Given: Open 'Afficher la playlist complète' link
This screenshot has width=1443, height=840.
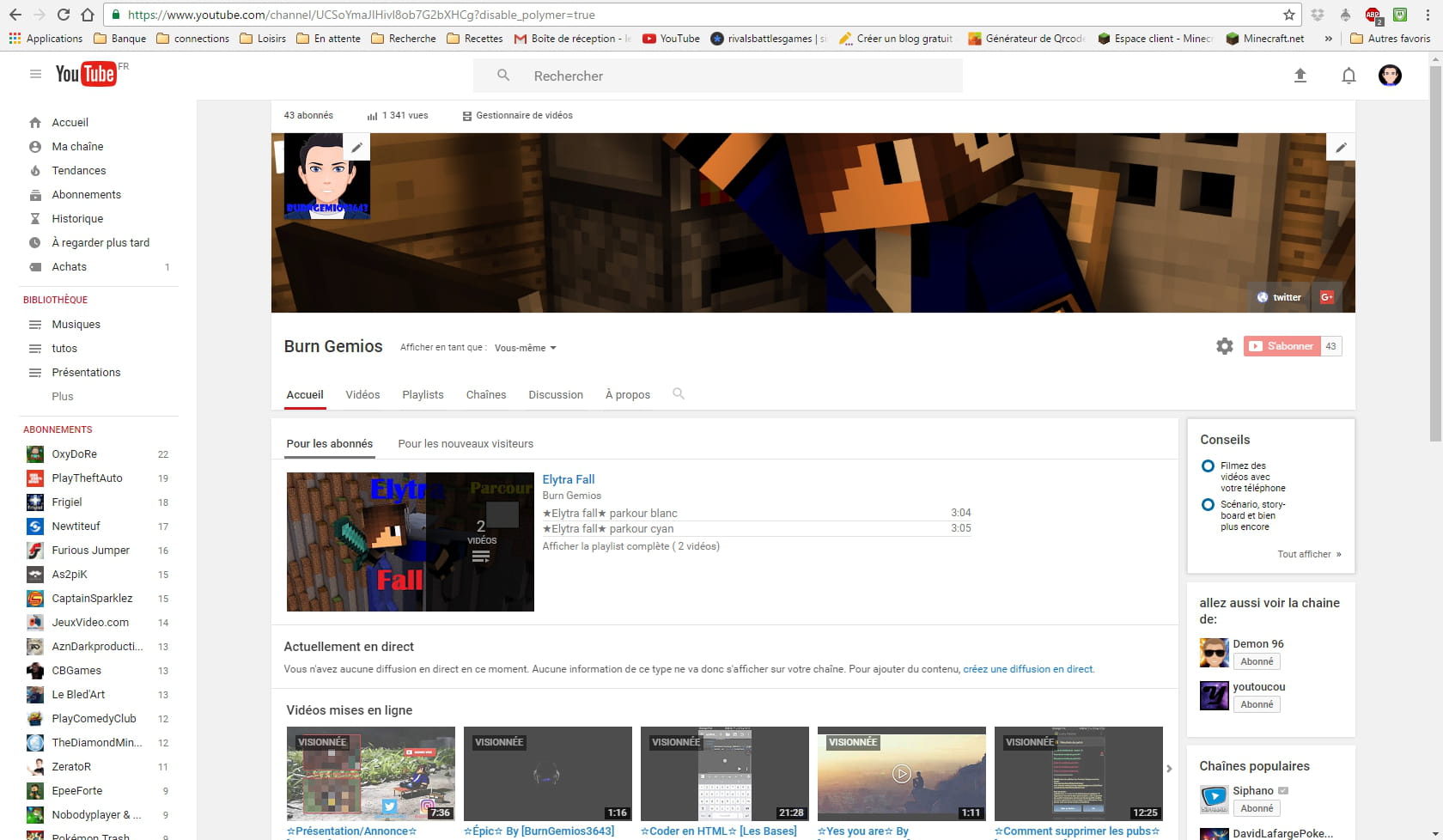Looking at the screenshot, I should click(x=631, y=546).
